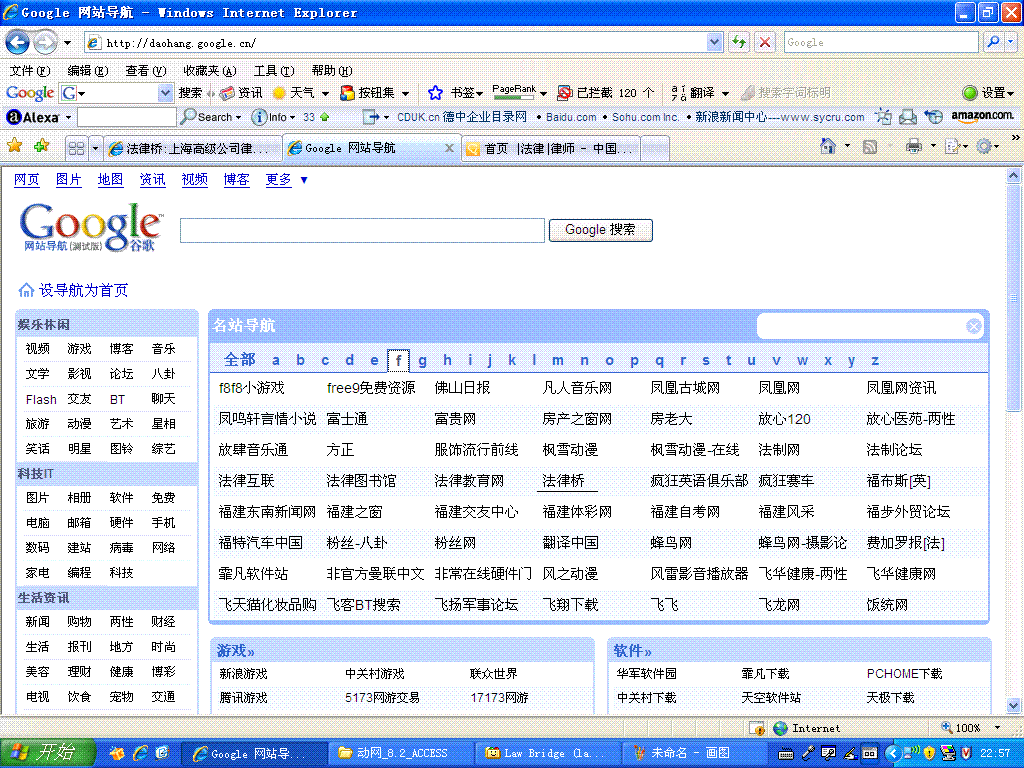This screenshot has height=768, width=1024.
Task: Click the 设导航为首页 link
Action: pyautogui.click(x=84, y=290)
